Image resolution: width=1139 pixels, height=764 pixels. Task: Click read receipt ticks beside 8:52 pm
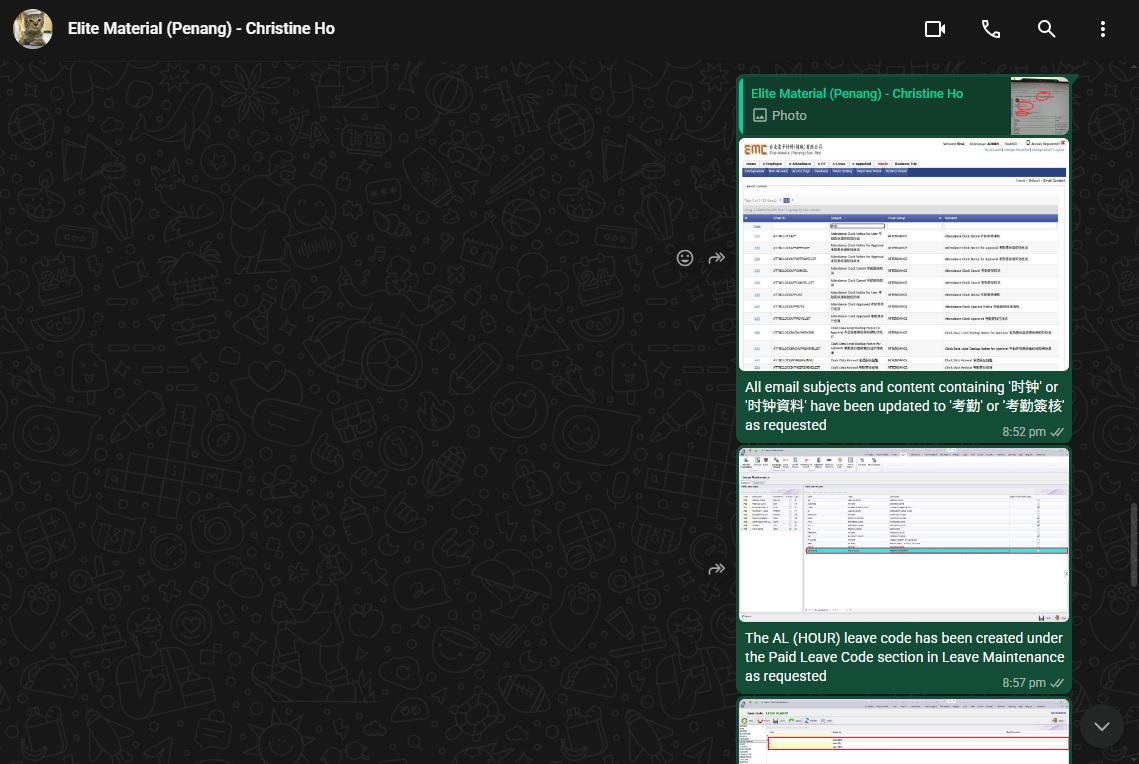point(1057,432)
